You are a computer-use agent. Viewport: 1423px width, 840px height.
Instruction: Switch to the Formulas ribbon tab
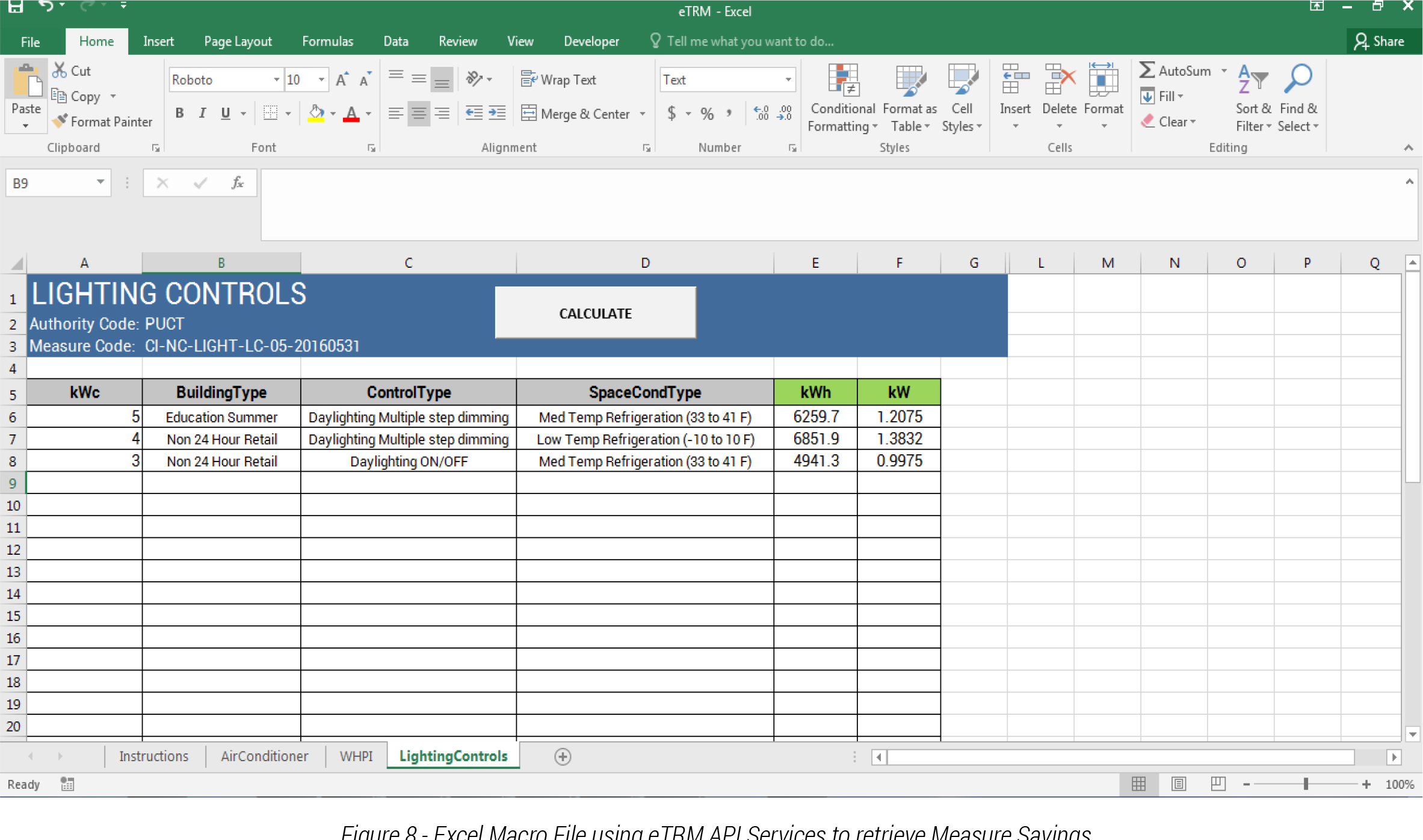[x=327, y=42]
